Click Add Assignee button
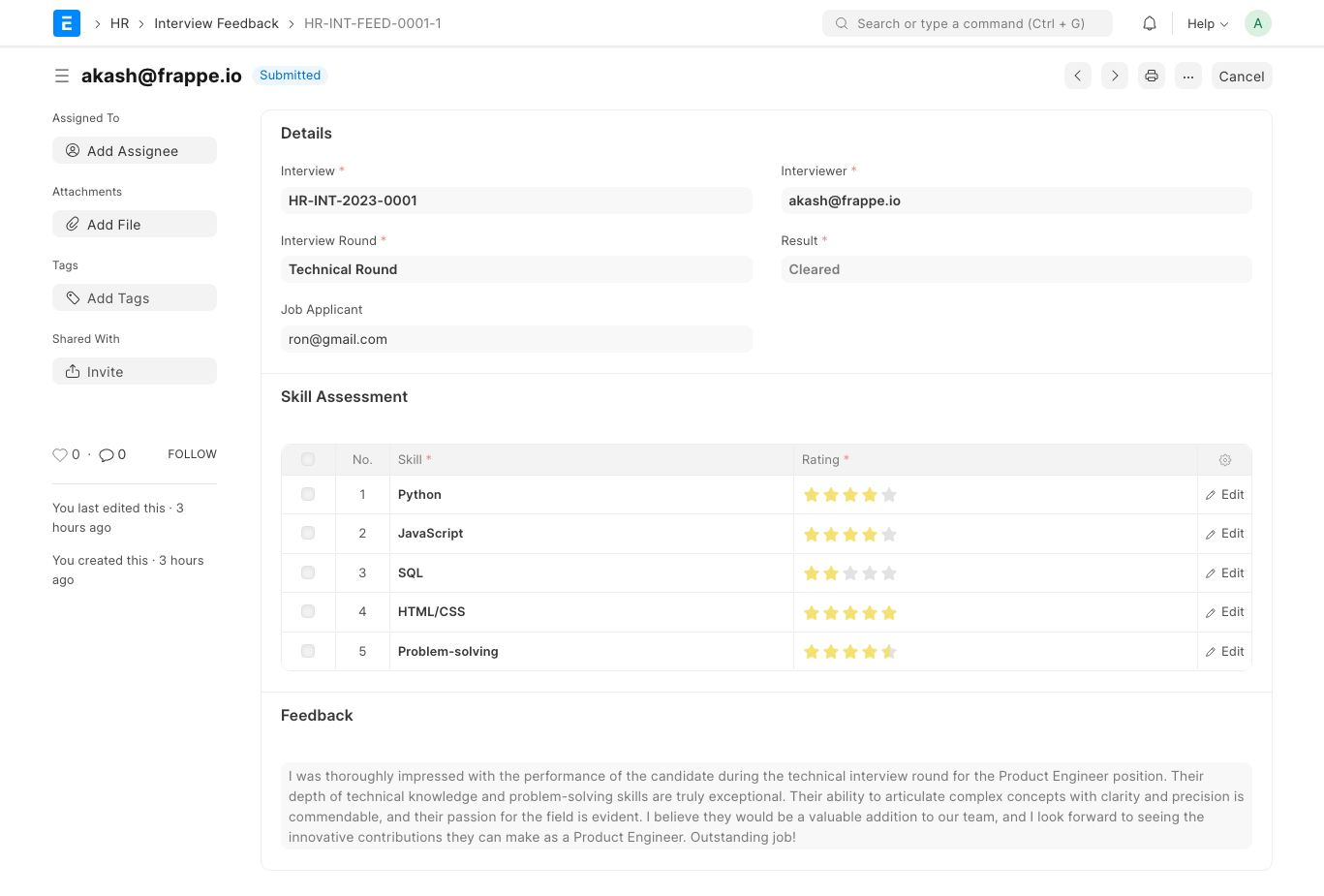 pyautogui.click(x=135, y=150)
